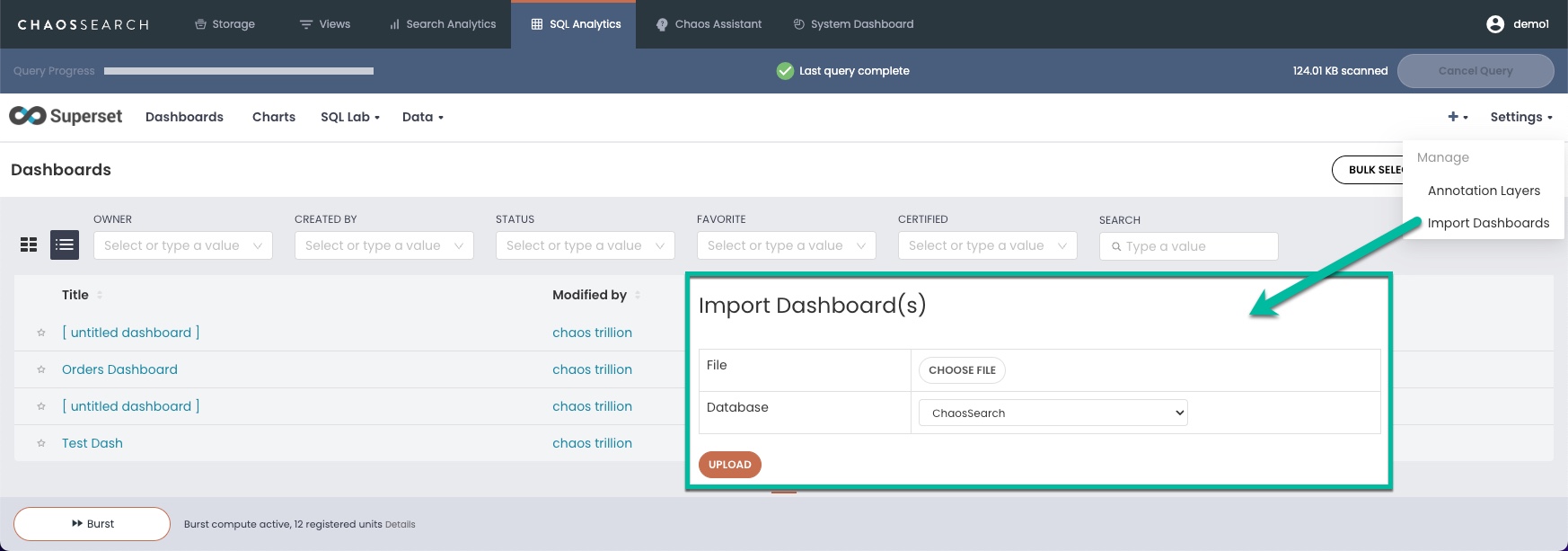The image size is (1568, 551).
Task: Open the Chaos Assistant tab
Action: [709, 24]
